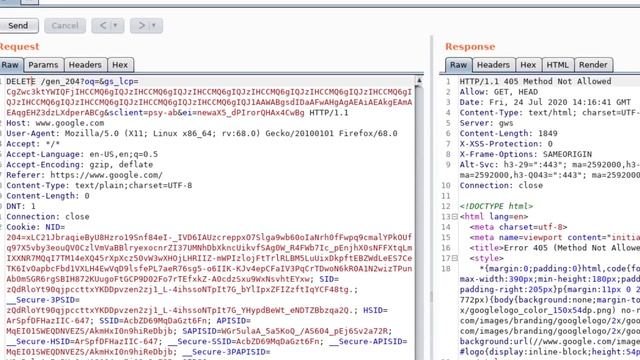Click the Alt-Svc response header line
The width and height of the screenshot is (640, 360).
click(550, 165)
